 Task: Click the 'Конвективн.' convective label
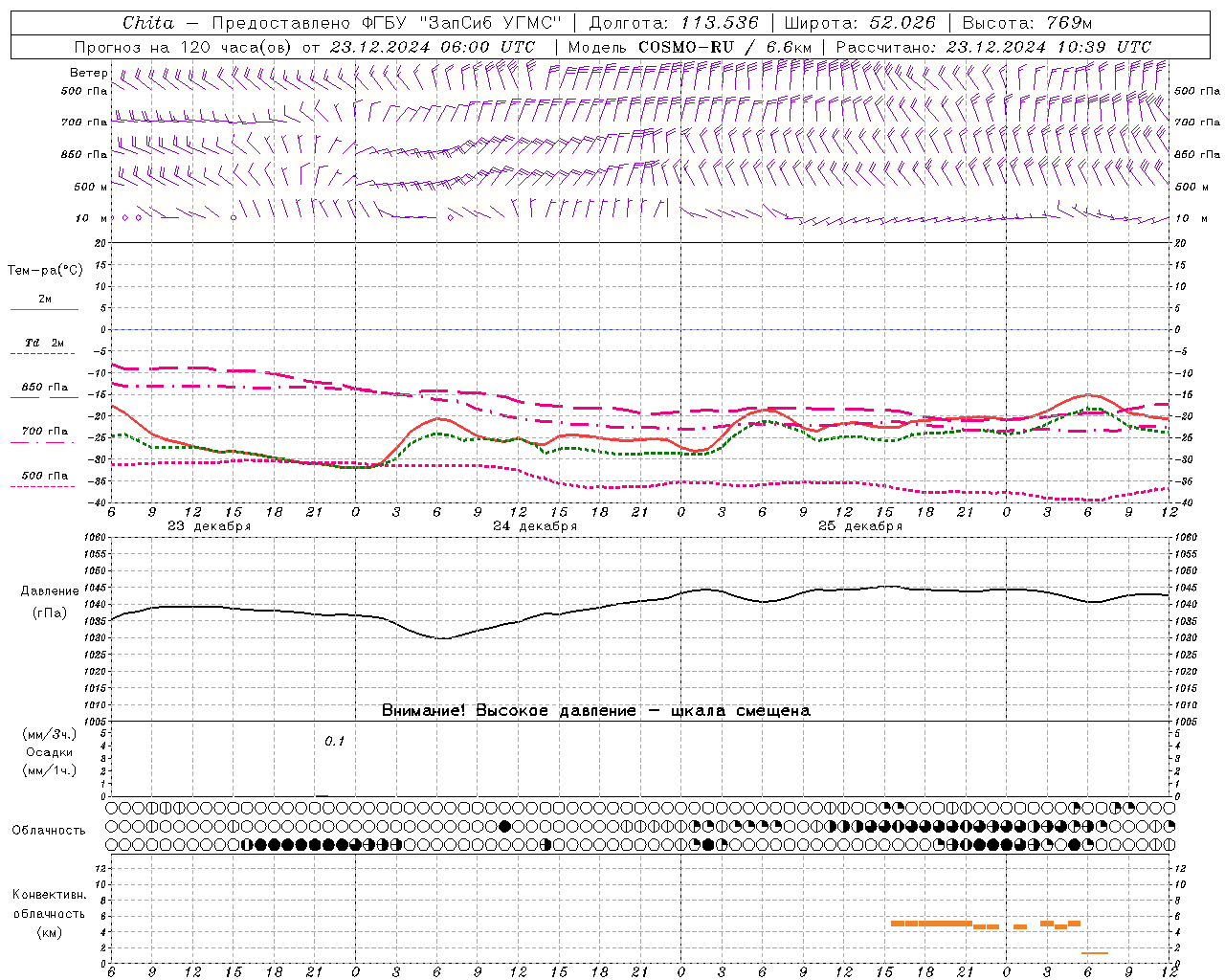(49, 895)
